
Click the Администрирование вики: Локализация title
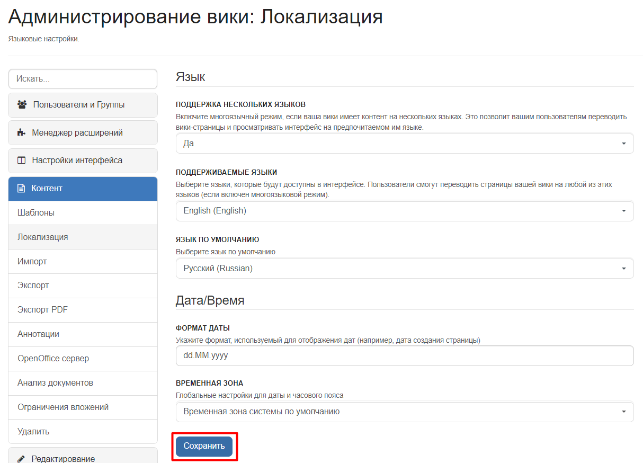(x=196, y=17)
